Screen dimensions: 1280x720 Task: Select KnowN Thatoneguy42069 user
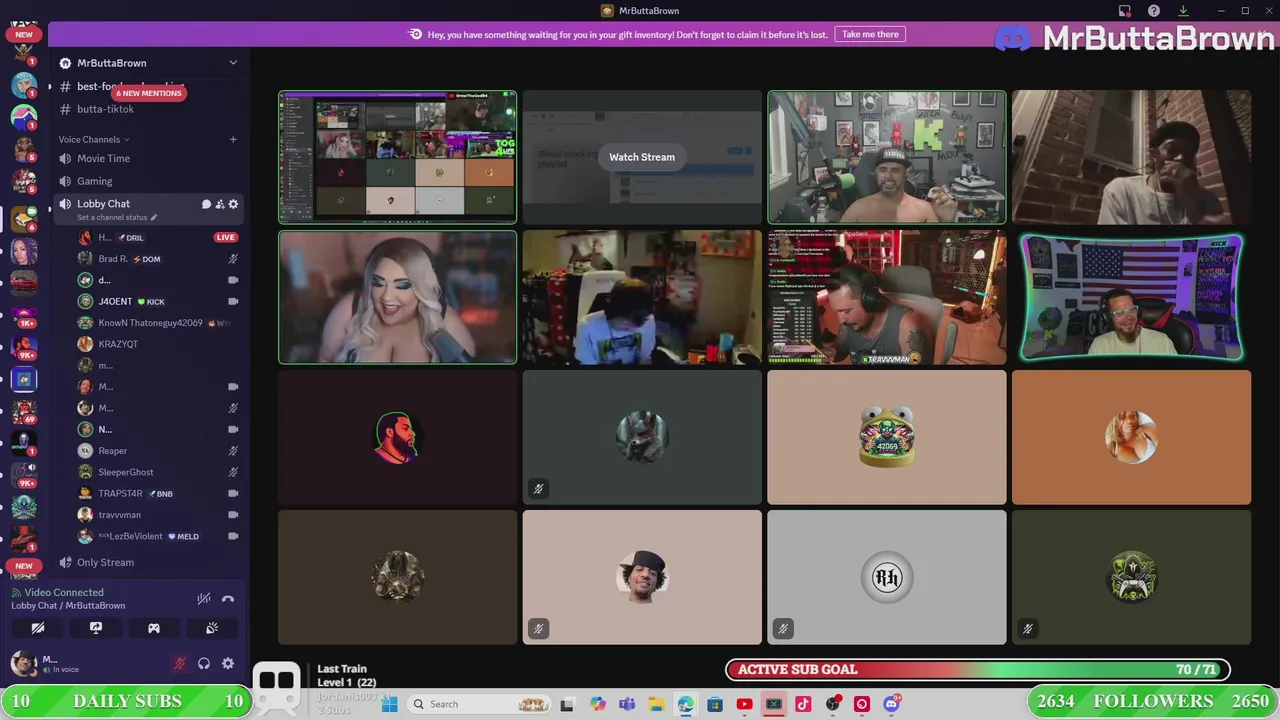[x=150, y=323]
